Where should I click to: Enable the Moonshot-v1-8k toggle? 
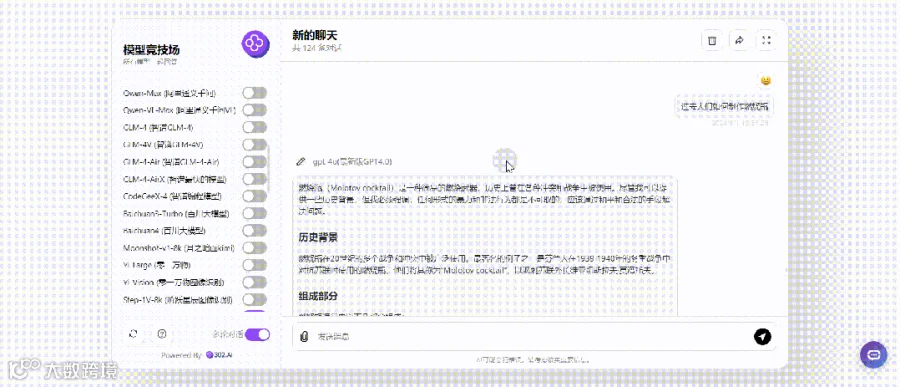coord(255,248)
